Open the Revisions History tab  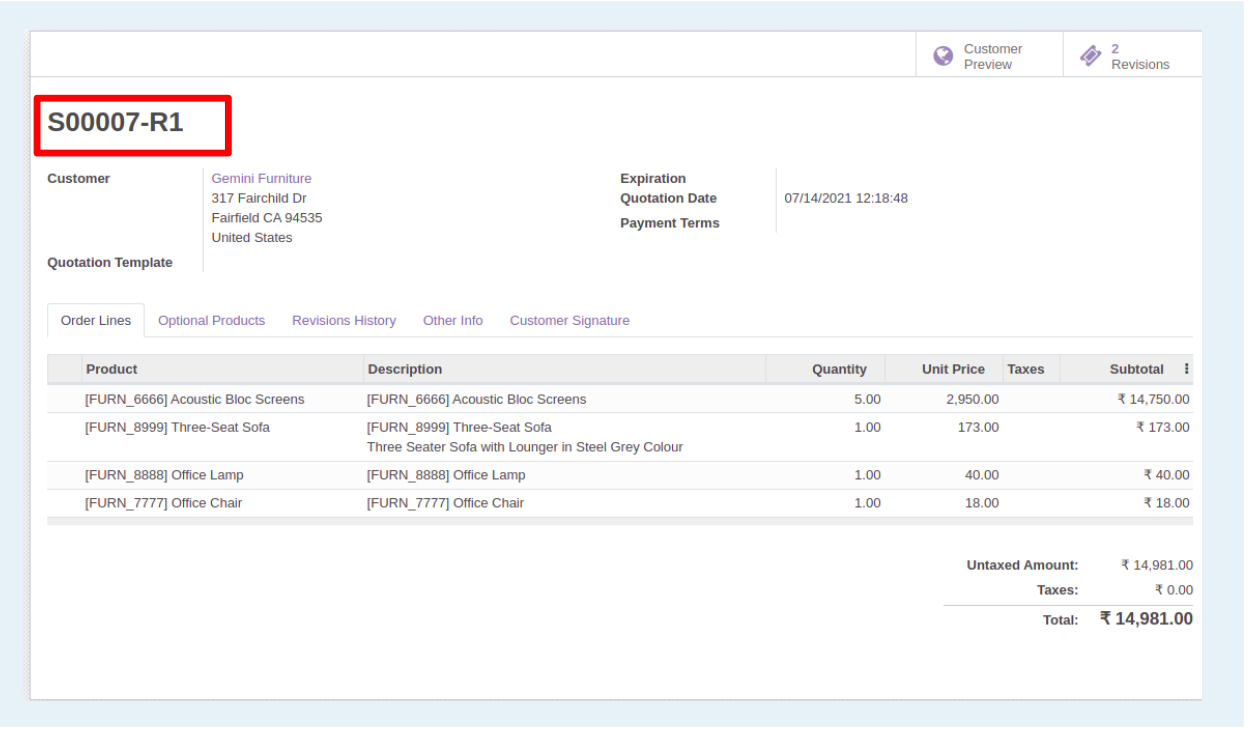344,321
